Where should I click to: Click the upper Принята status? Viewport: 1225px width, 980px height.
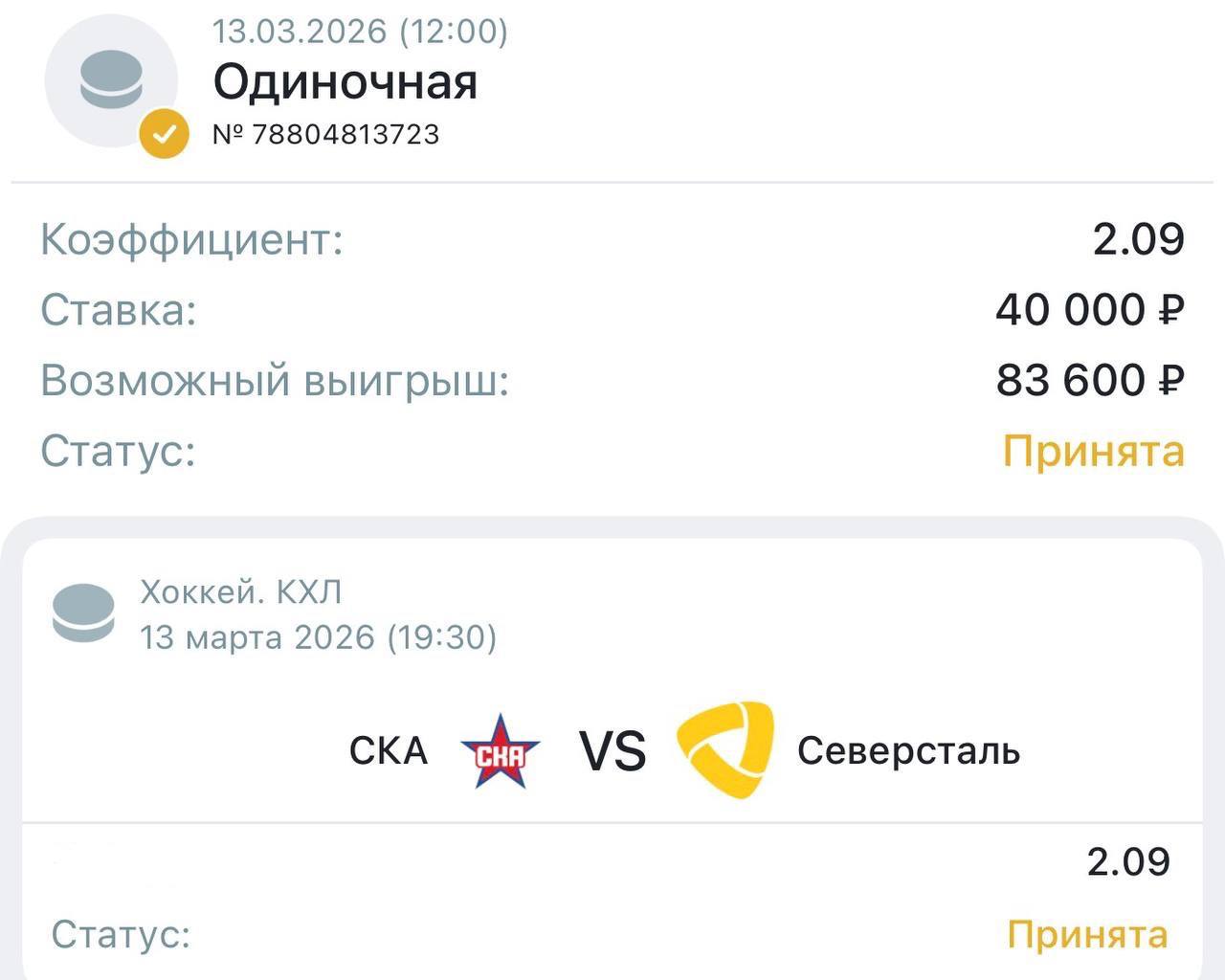(1093, 451)
